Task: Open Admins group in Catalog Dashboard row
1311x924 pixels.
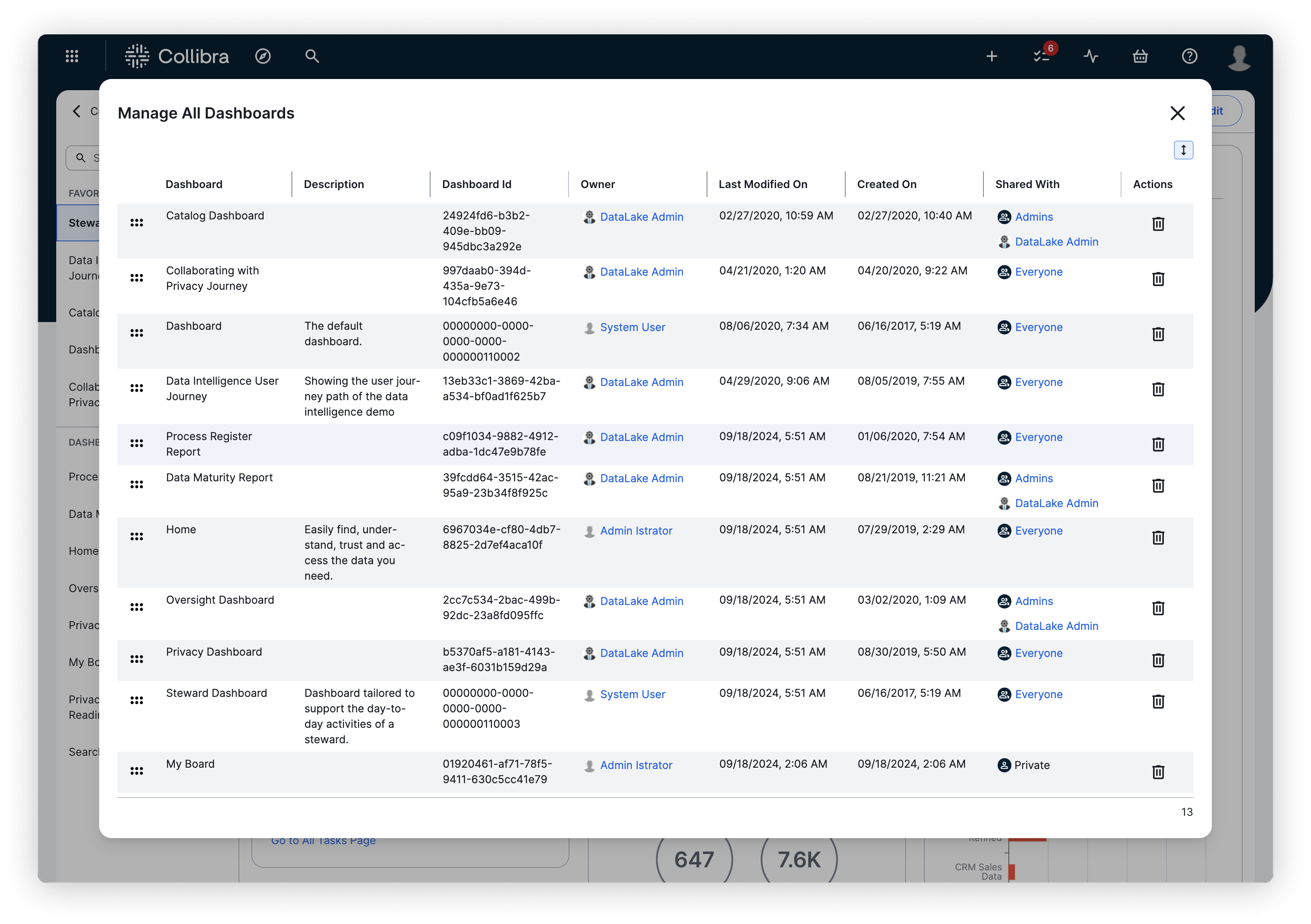Action: [x=1034, y=217]
